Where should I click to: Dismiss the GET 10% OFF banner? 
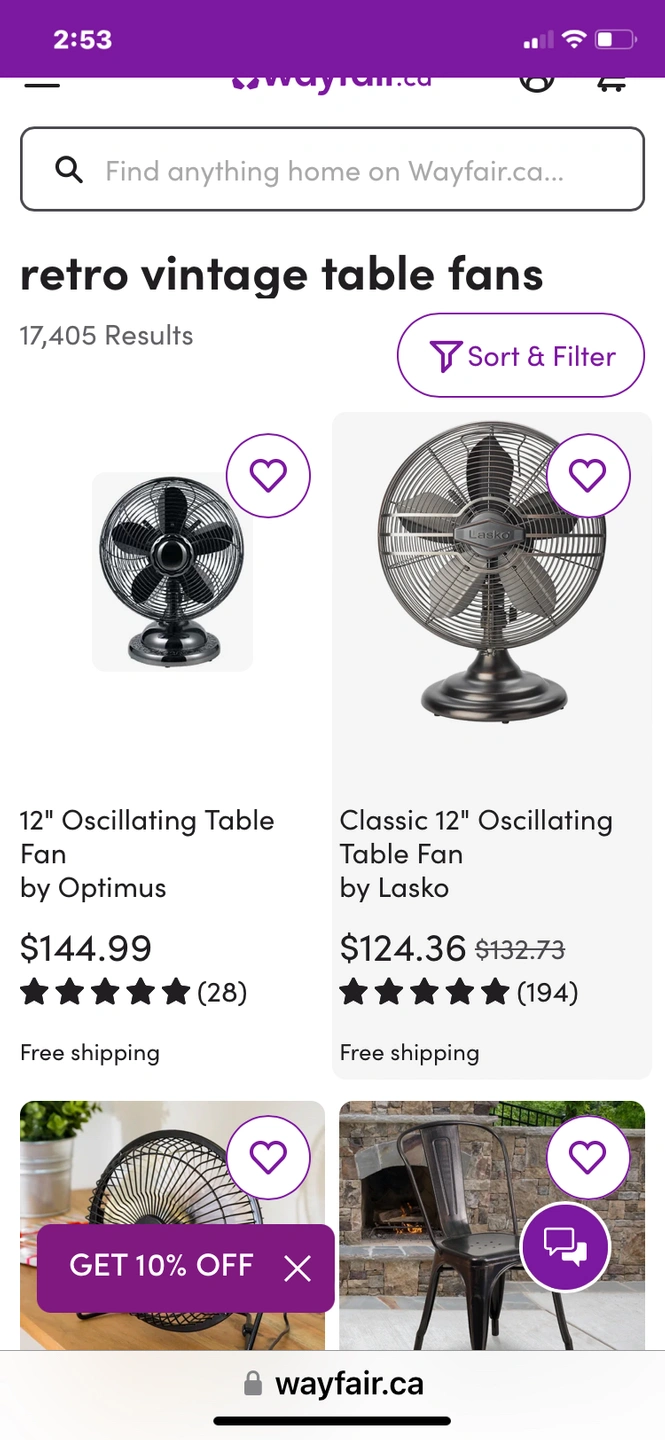tap(297, 1268)
